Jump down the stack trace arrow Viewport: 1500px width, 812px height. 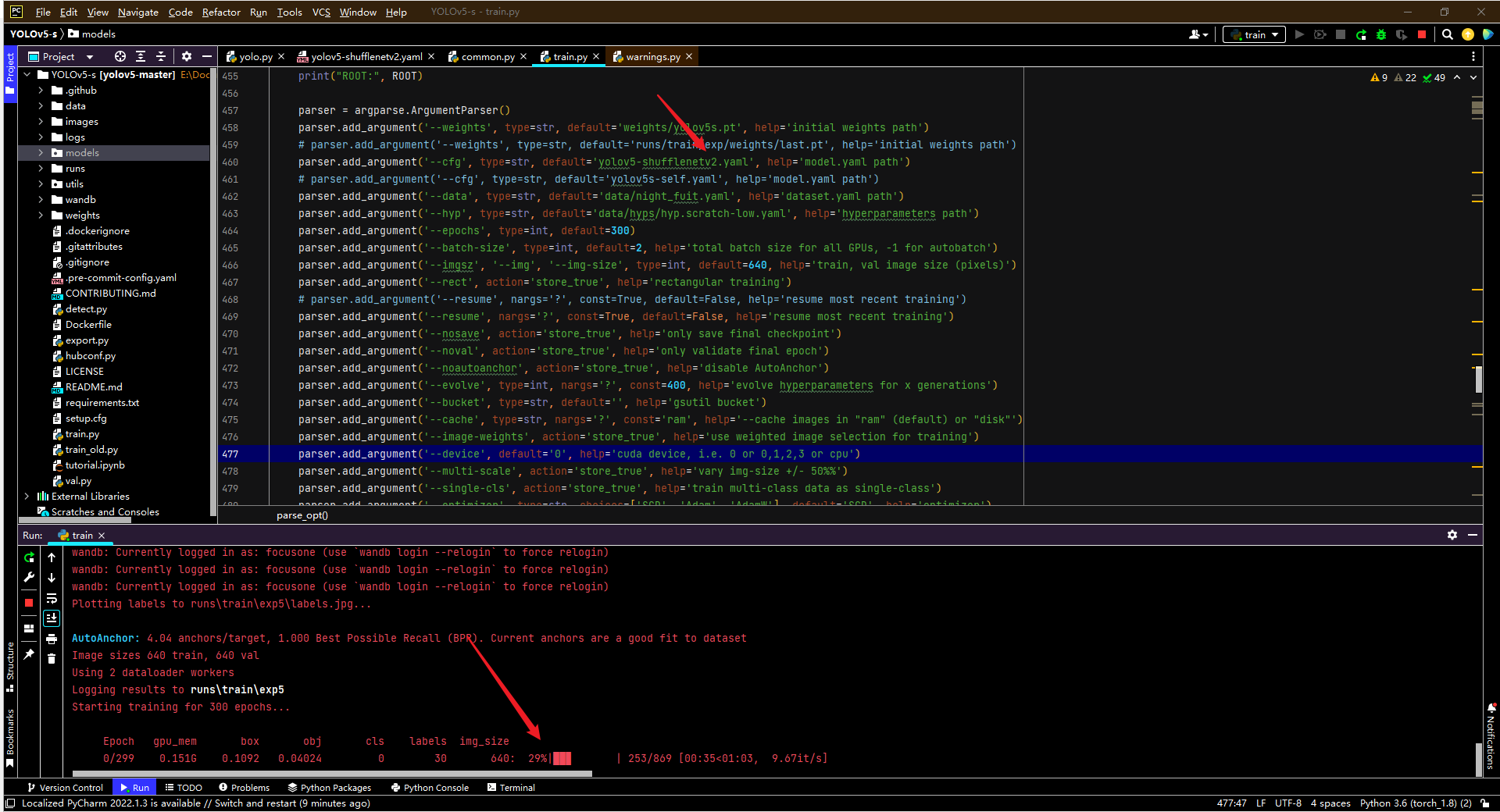coord(52,578)
